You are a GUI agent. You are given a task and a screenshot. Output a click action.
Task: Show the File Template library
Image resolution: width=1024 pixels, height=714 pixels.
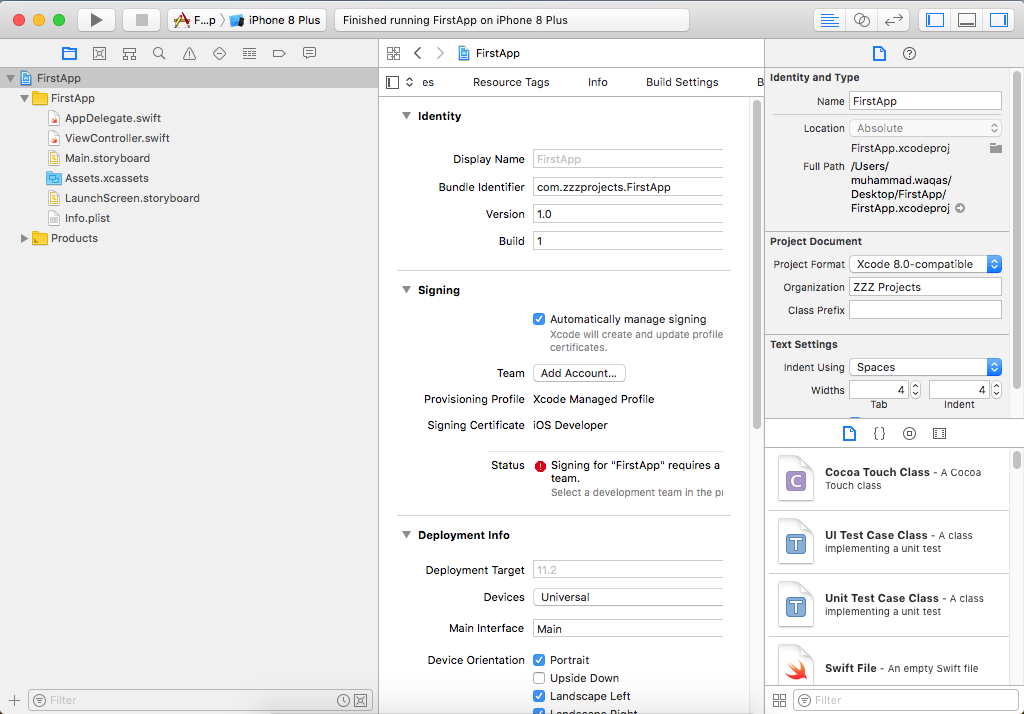click(x=849, y=434)
